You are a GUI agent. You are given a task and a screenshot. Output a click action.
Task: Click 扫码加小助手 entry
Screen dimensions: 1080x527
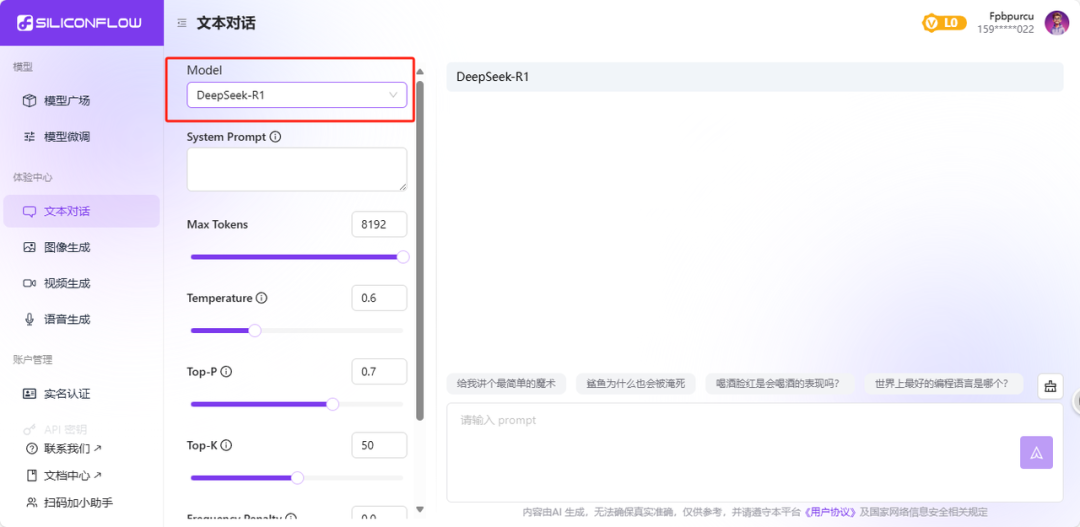[x=79, y=502]
